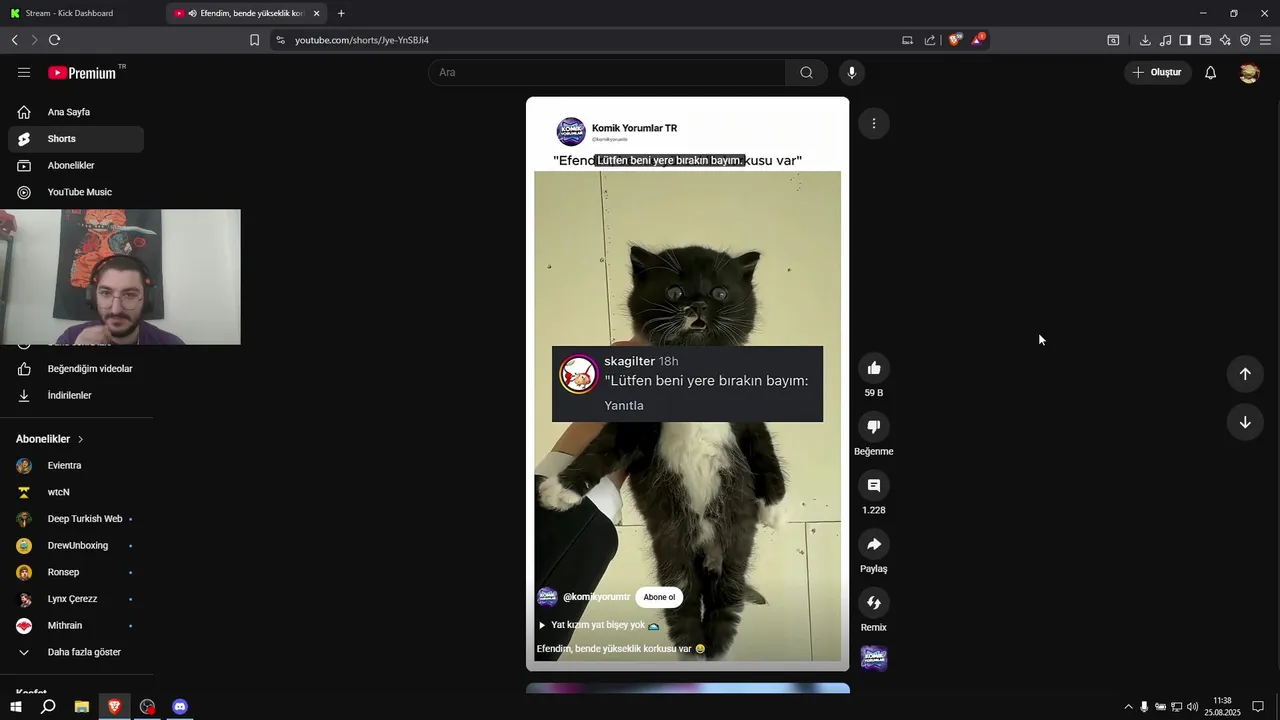Mute the YouTube tab audio icon
The height and width of the screenshot is (720, 1280).
[192, 13]
